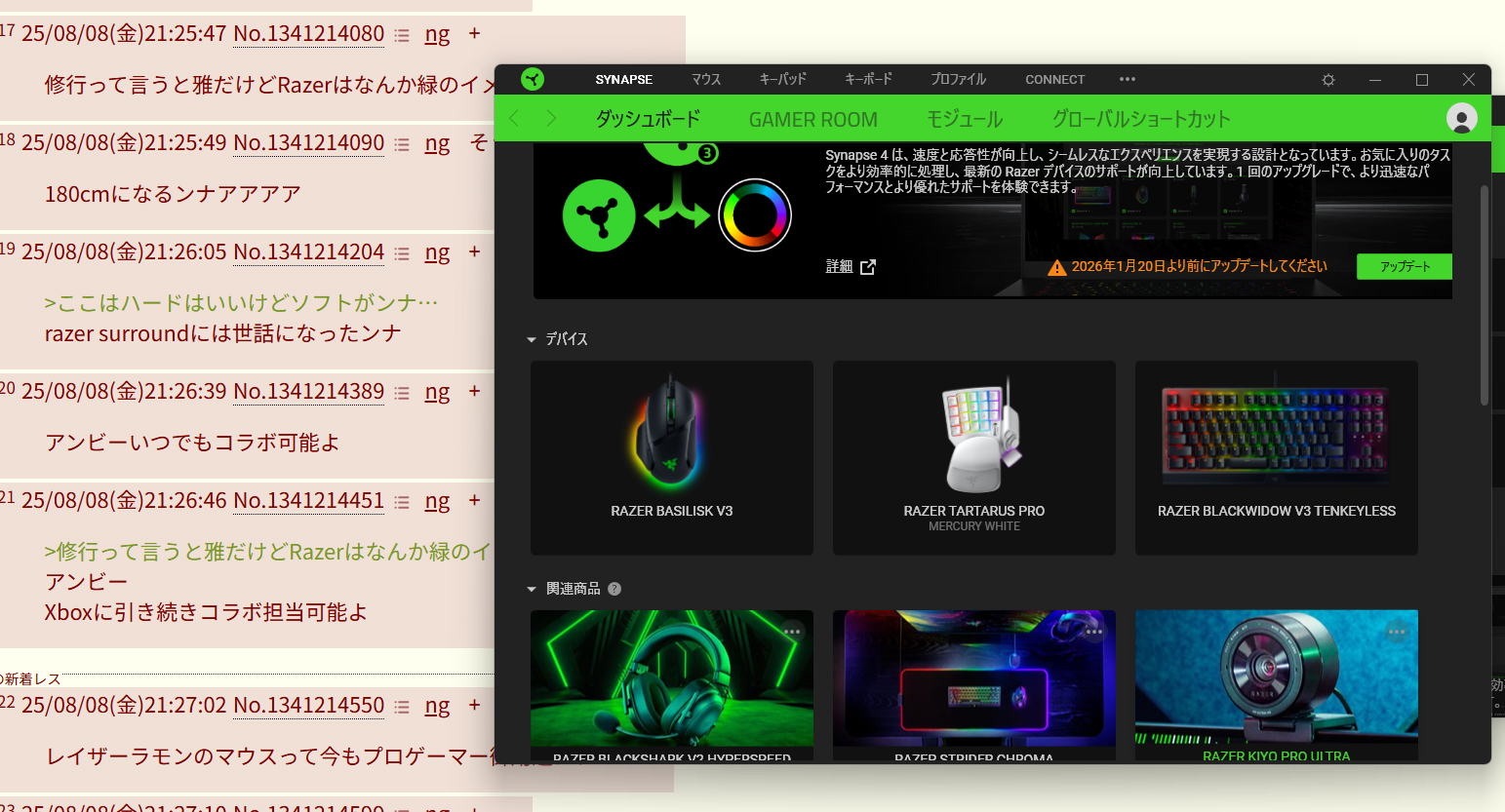This screenshot has height=812, width=1505.
Task: Click ng link on post No.1341214389
Action: click(437, 393)
